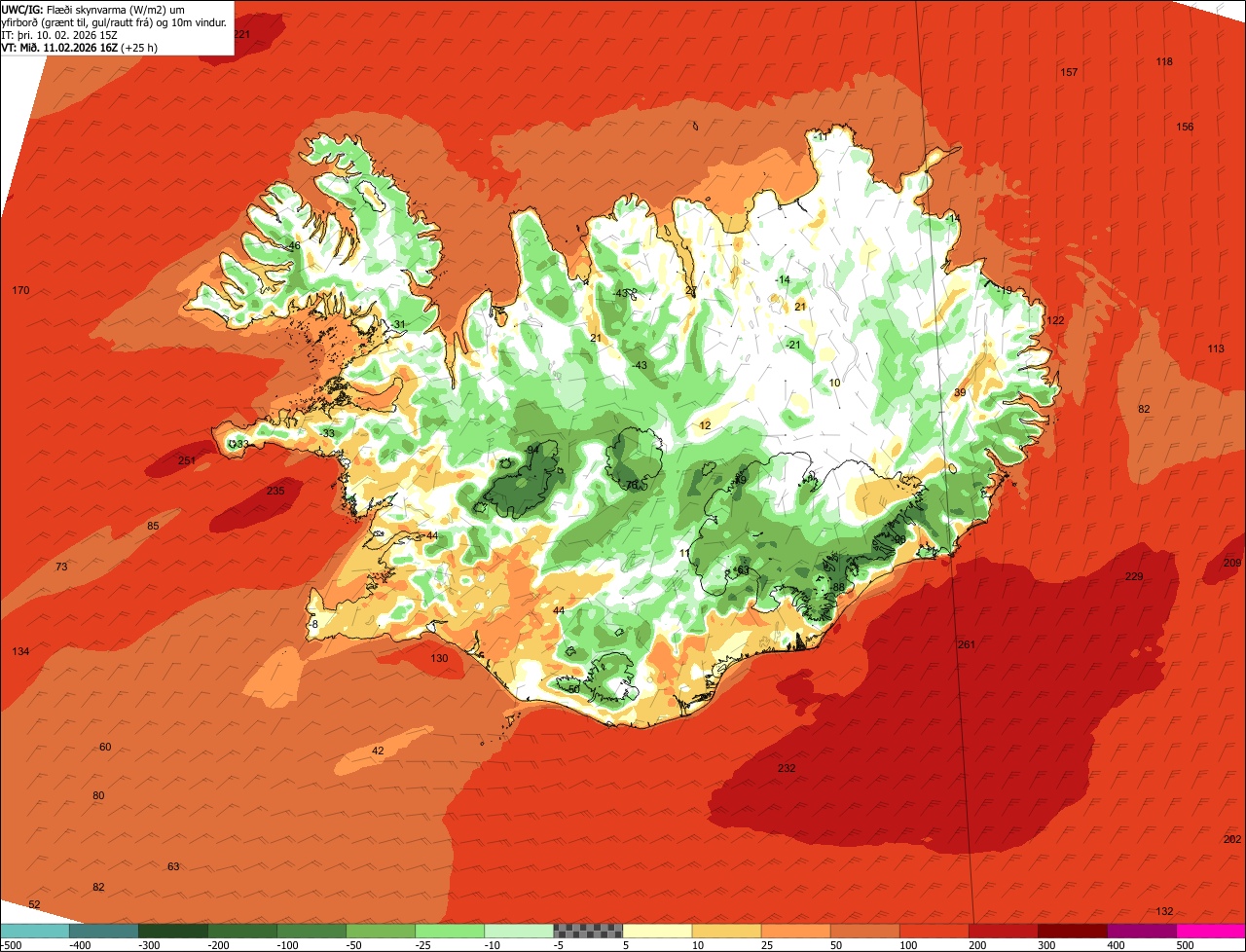Select the map value 229
Viewport: 1246px width, 952px height.
(x=1134, y=576)
